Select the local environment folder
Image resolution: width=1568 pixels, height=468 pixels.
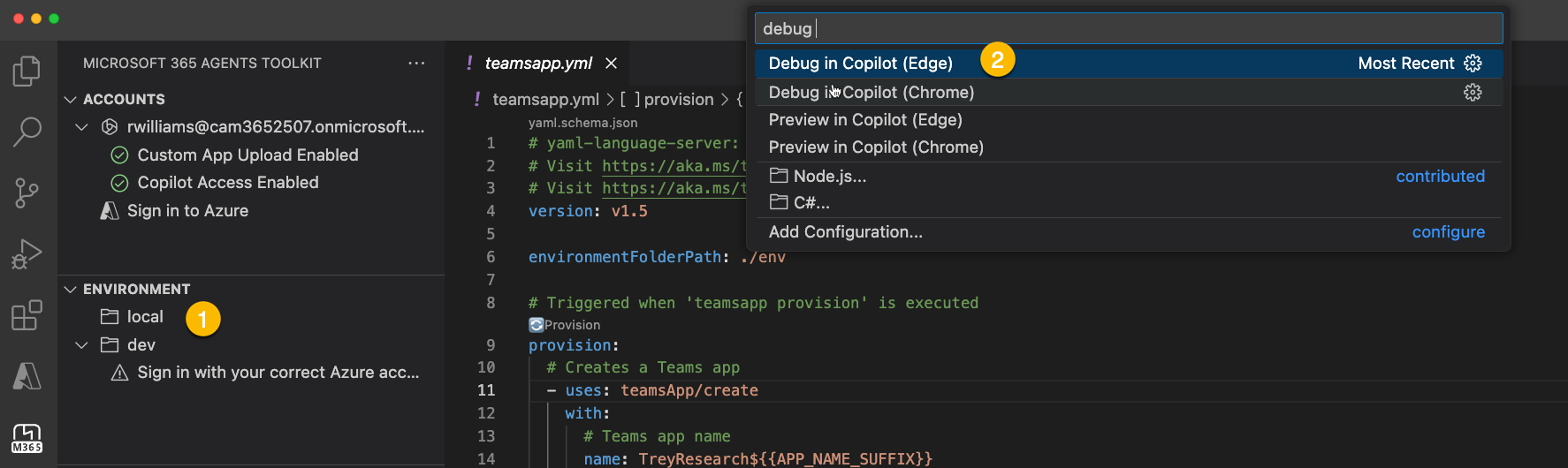pos(144,317)
